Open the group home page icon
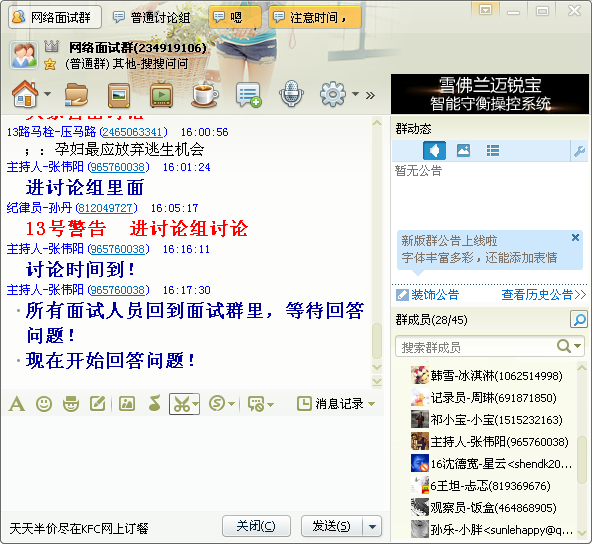Viewport: 592px width, 544px height. click(x=25, y=94)
